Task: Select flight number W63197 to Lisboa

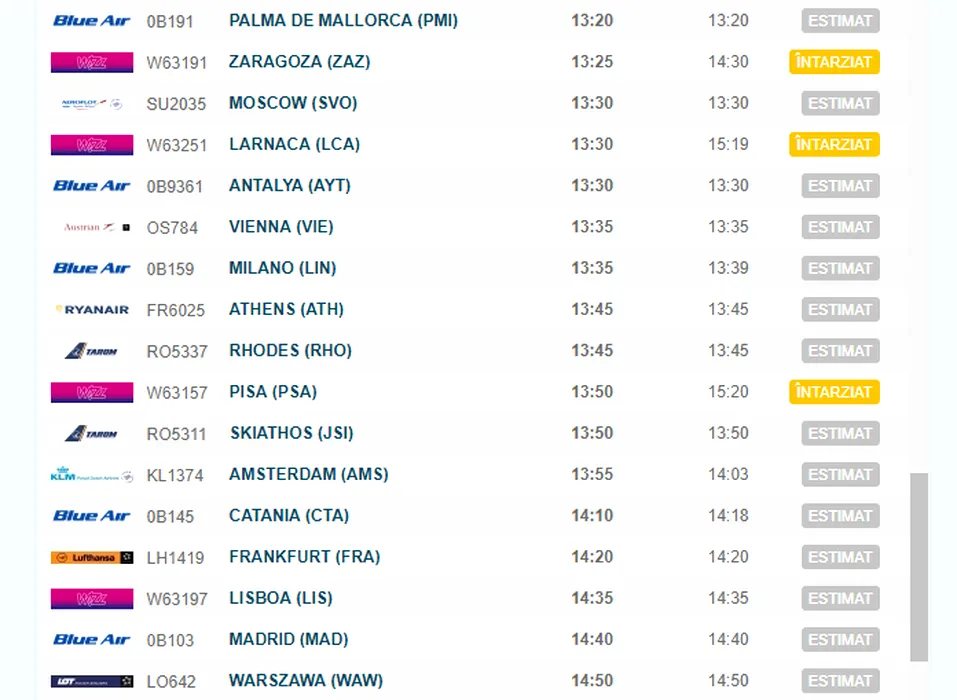Action: point(177,599)
